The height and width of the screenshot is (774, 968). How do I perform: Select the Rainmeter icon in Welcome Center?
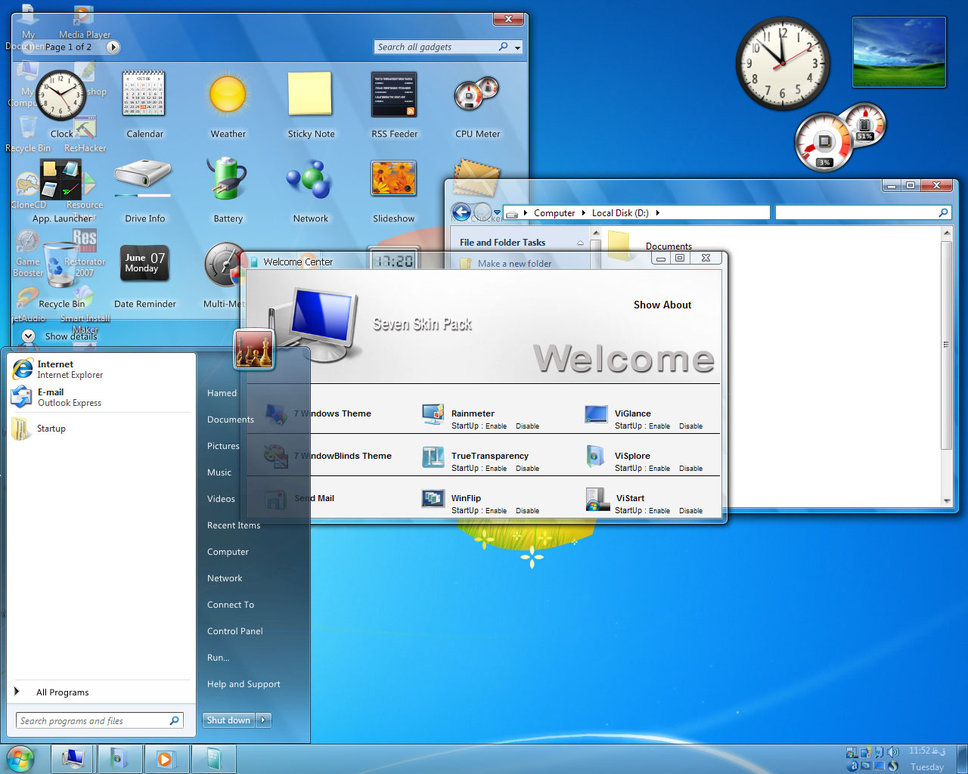click(x=434, y=413)
